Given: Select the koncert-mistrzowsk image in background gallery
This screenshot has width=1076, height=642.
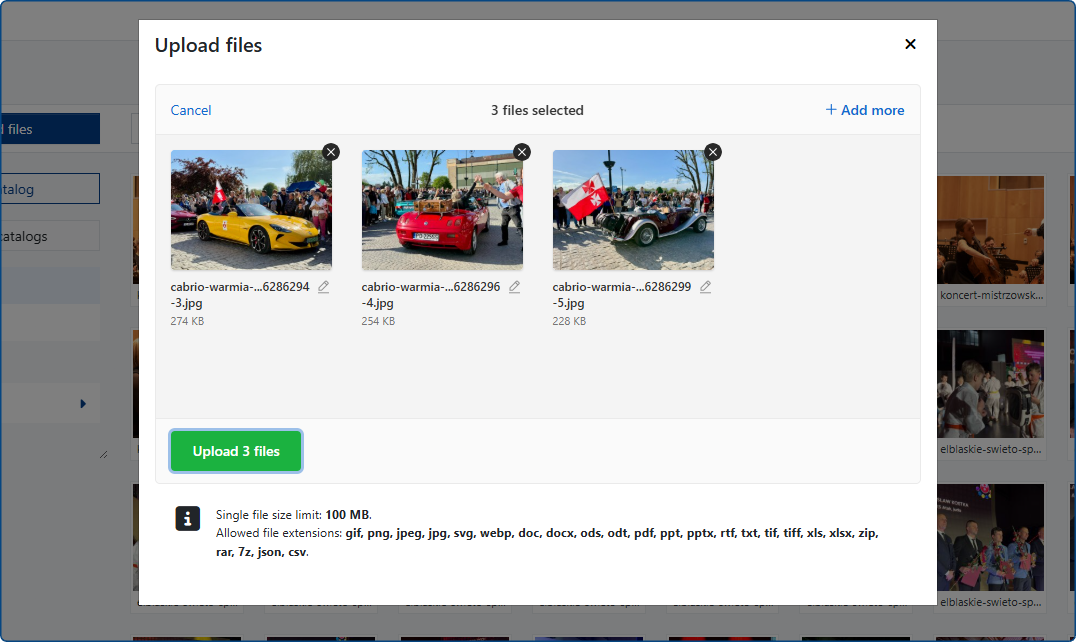Looking at the screenshot, I should pos(991,231).
